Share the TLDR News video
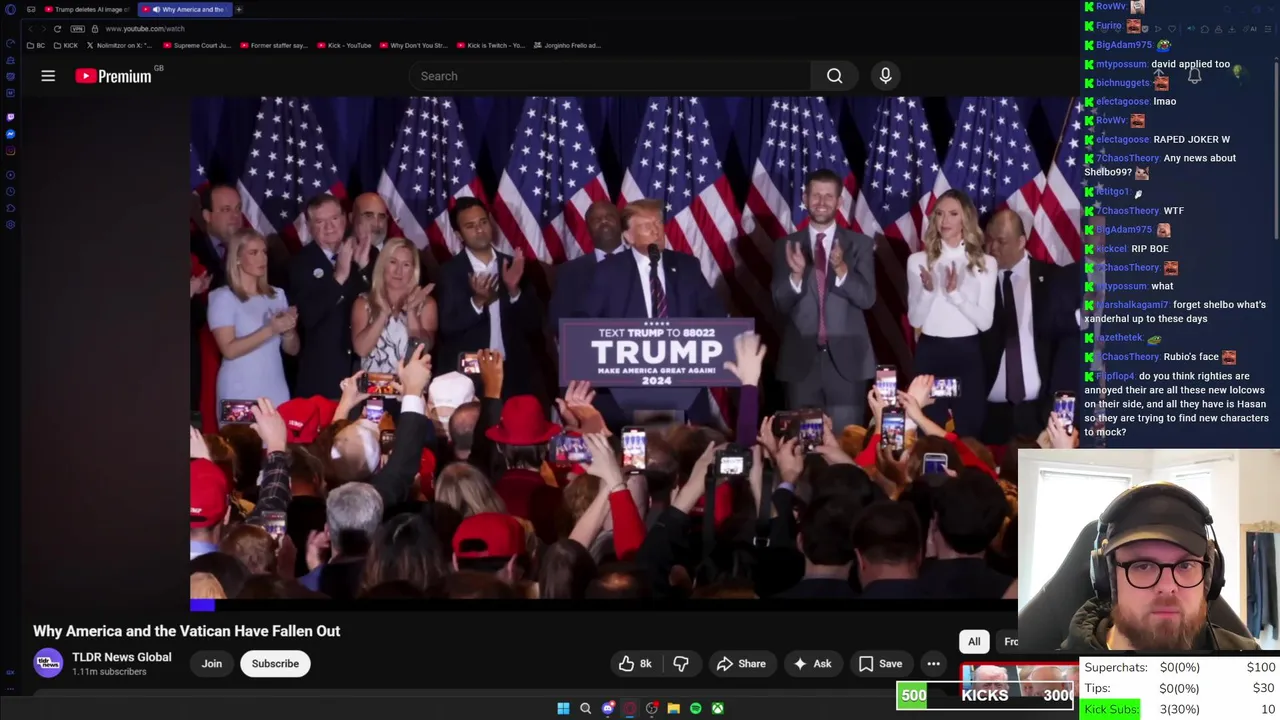 [741, 663]
